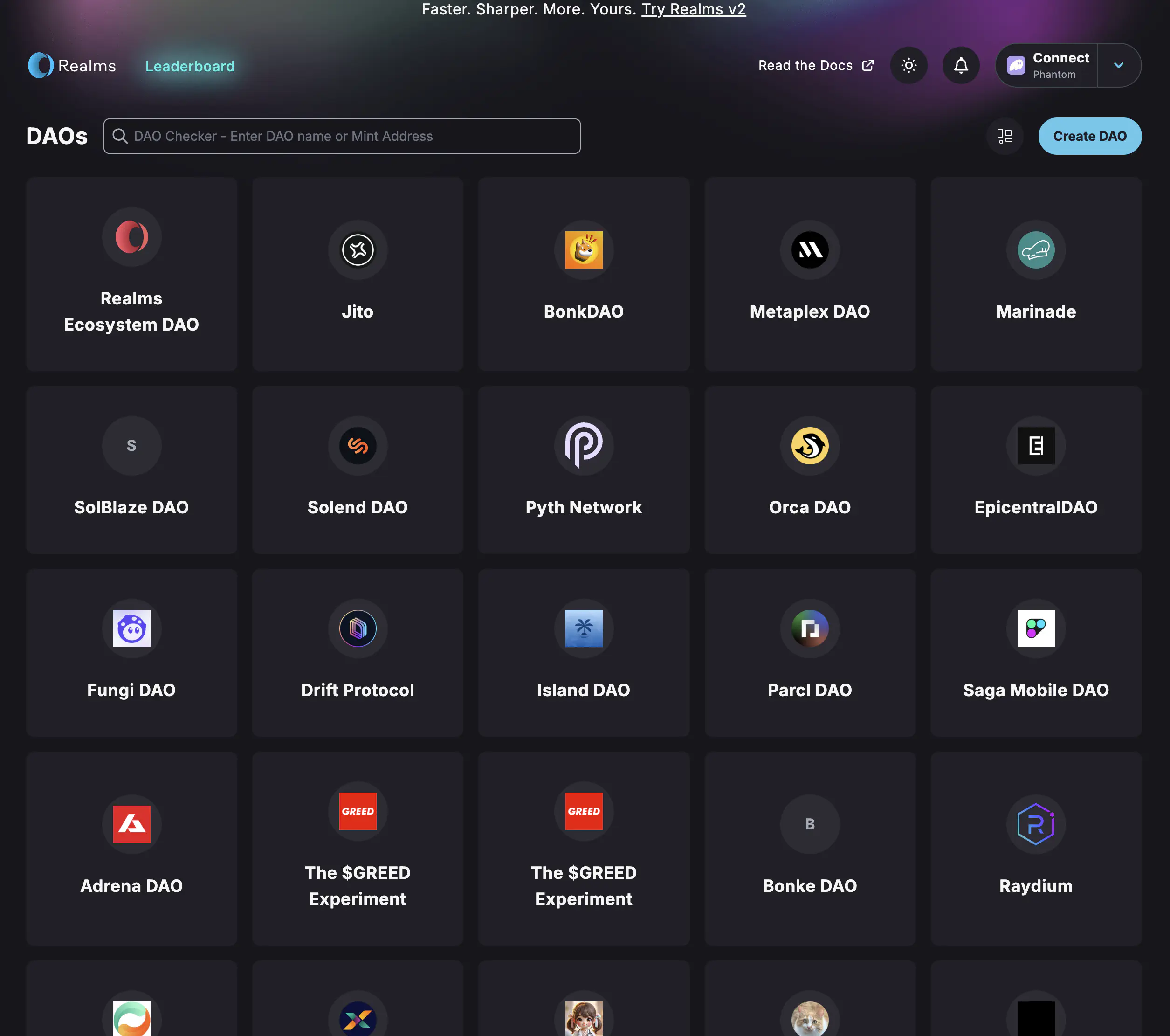Click the Create DAO button
The height and width of the screenshot is (1036, 1170).
click(x=1089, y=136)
